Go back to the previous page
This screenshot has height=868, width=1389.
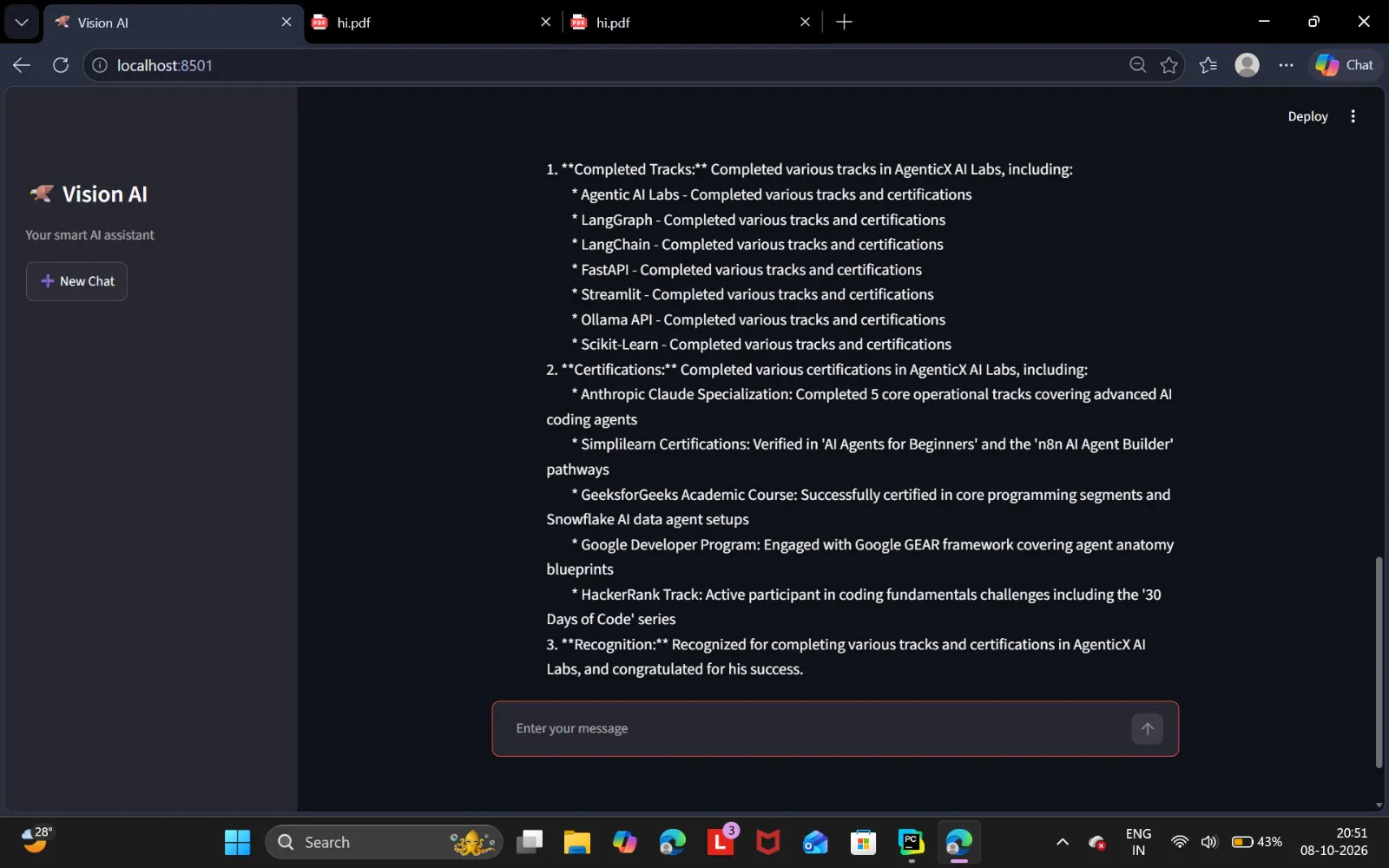click(22, 65)
